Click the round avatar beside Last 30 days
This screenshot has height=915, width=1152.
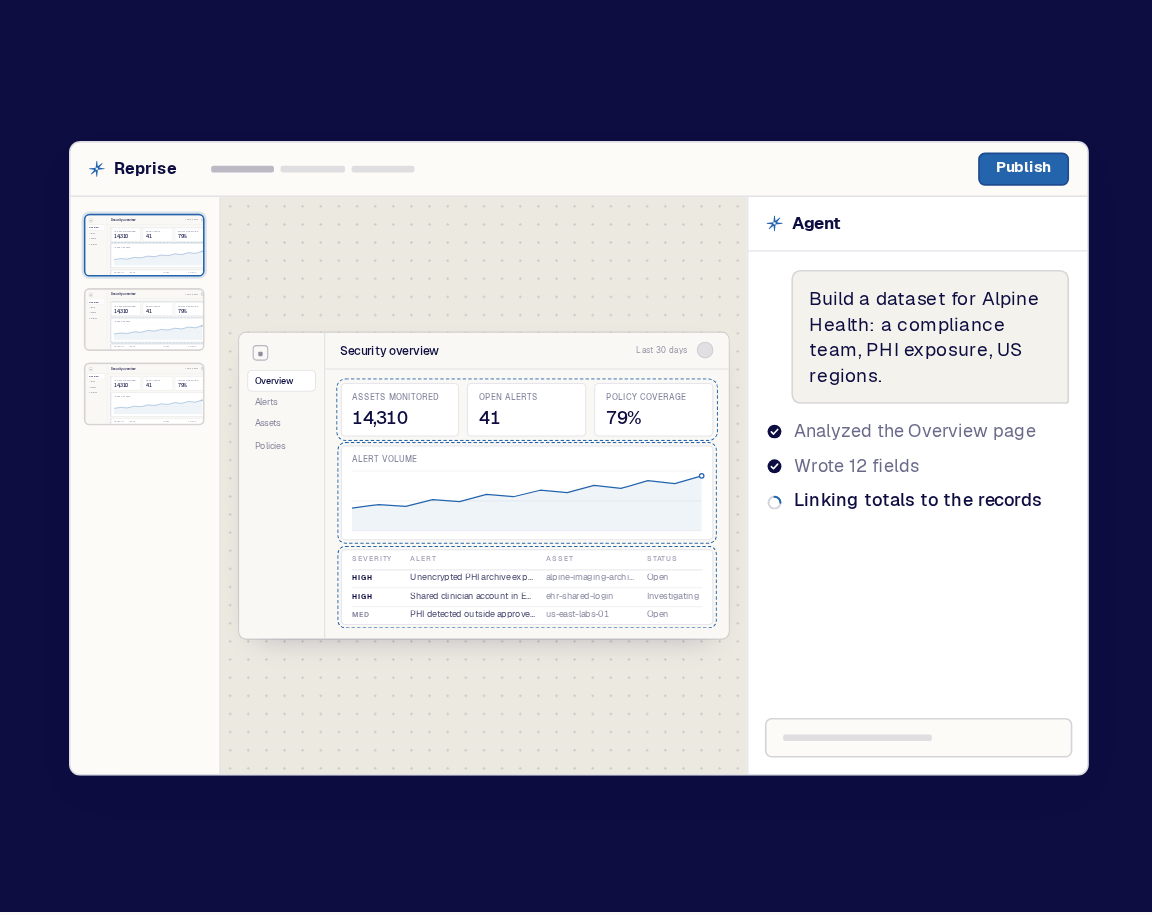[705, 350]
